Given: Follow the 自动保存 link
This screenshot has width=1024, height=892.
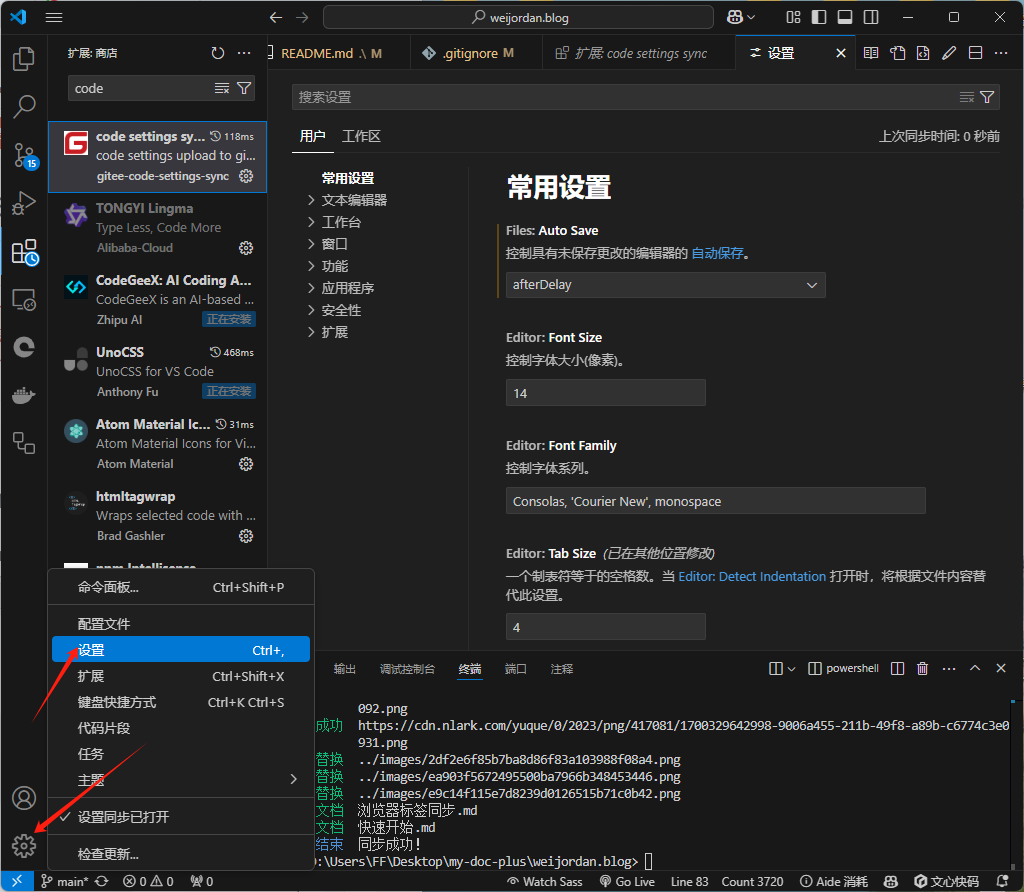Looking at the screenshot, I should click(x=718, y=253).
